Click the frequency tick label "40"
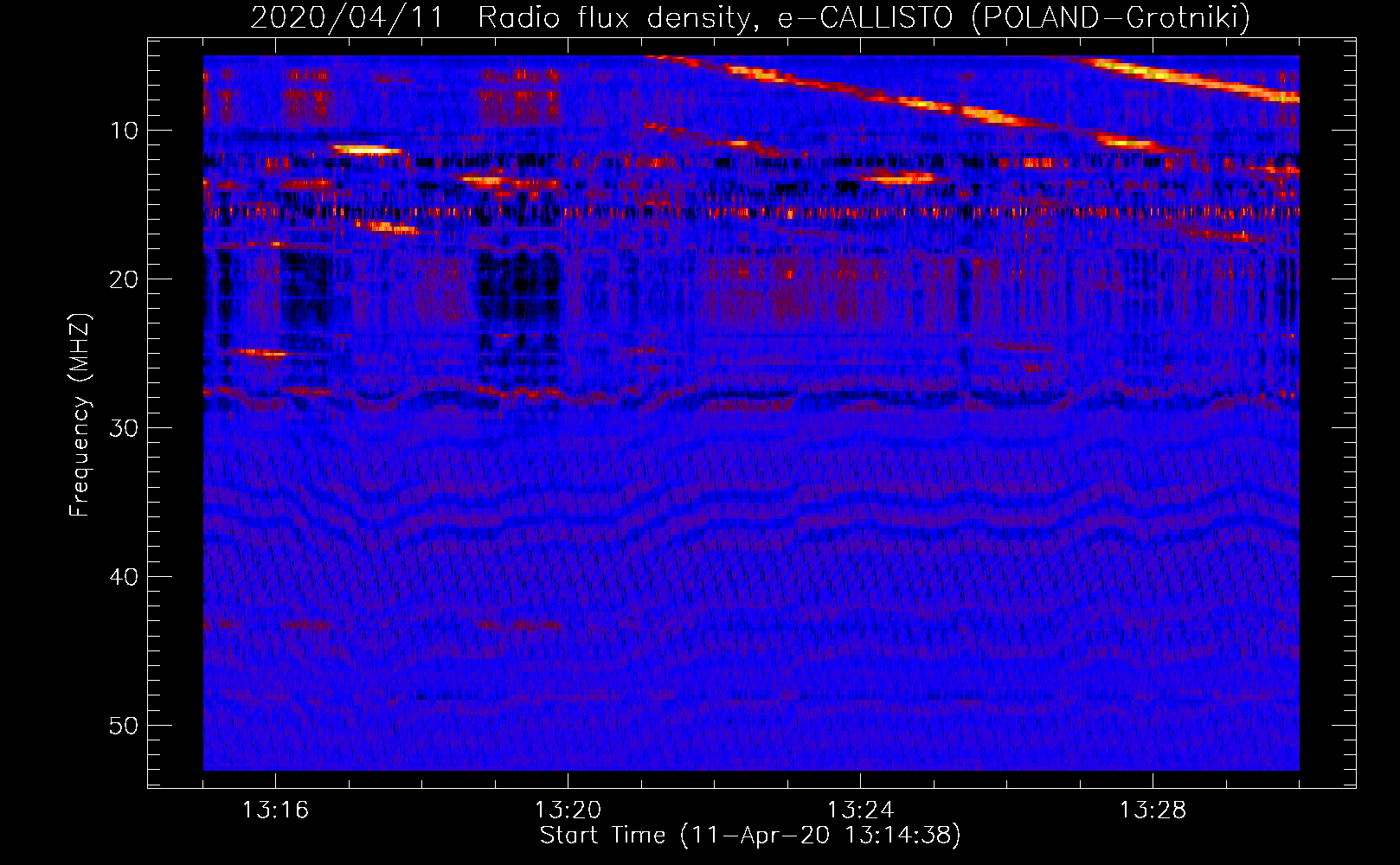Image resolution: width=1400 pixels, height=865 pixels. click(124, 577)
